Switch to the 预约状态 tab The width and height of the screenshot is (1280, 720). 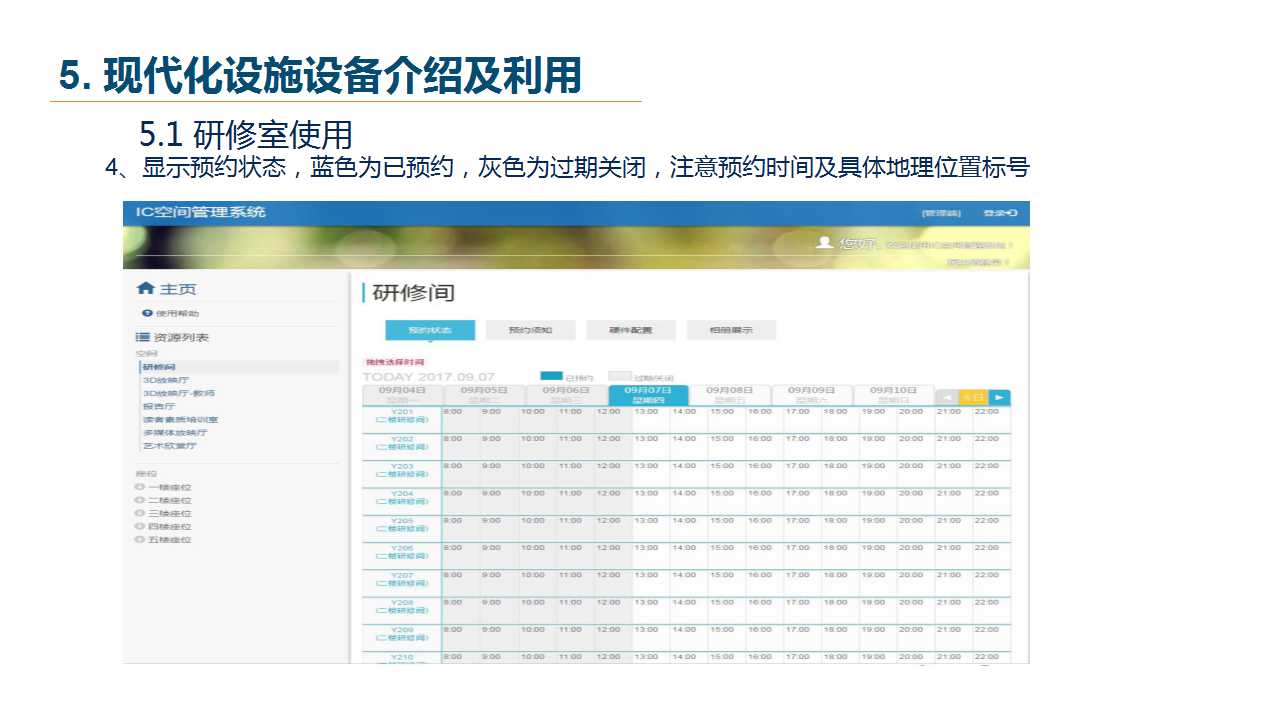430,330
